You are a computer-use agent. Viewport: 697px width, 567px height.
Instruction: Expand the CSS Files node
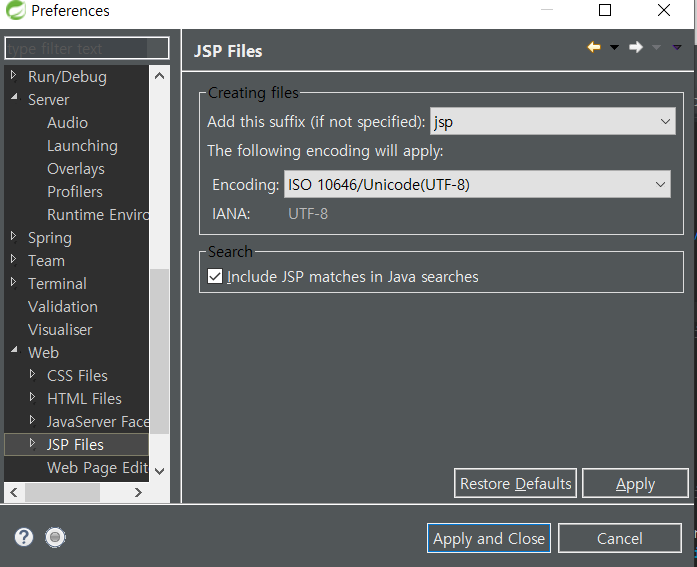point(32,374)
